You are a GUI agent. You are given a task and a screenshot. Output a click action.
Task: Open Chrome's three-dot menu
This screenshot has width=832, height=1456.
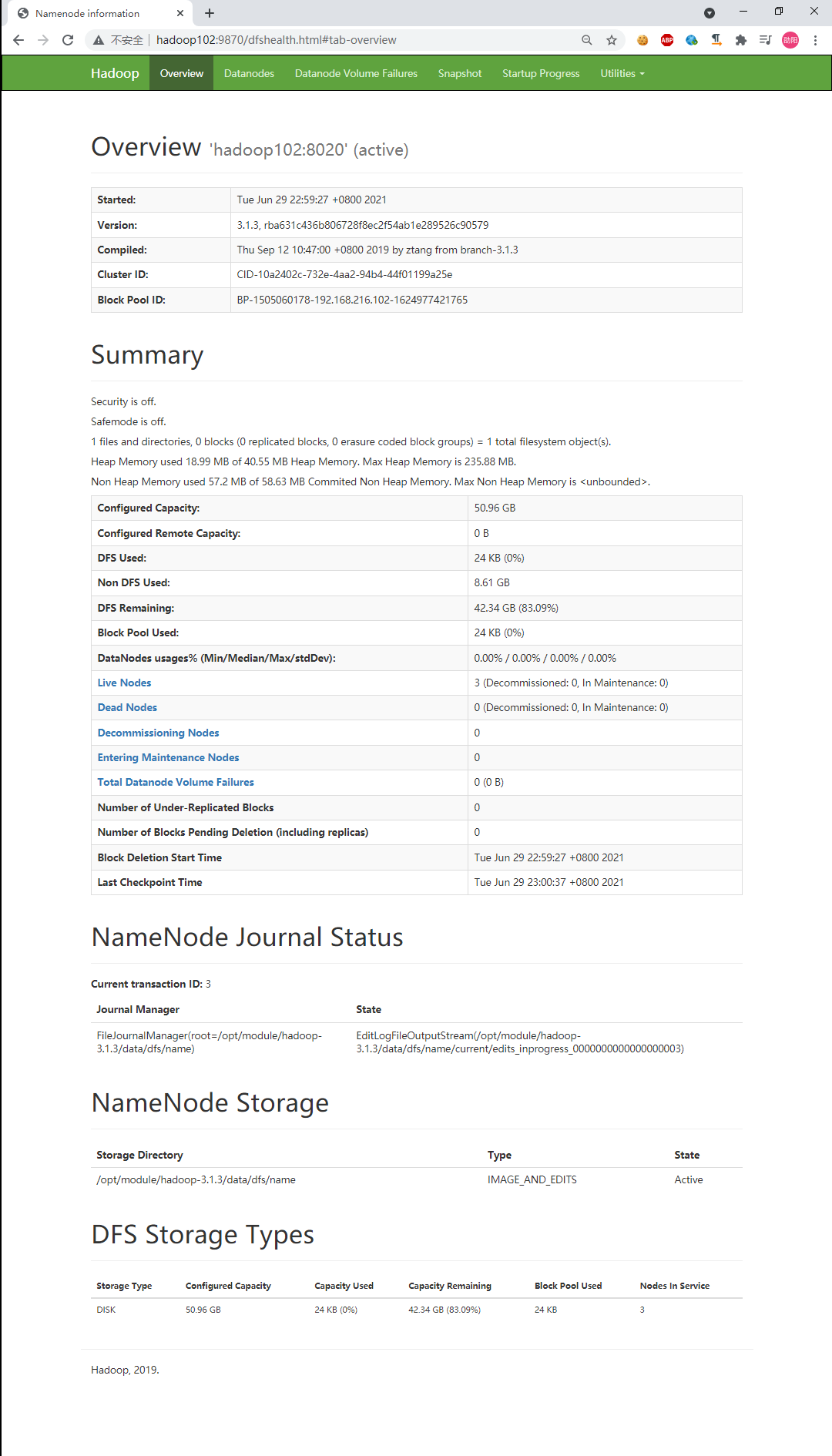click(x=815, y=40)
